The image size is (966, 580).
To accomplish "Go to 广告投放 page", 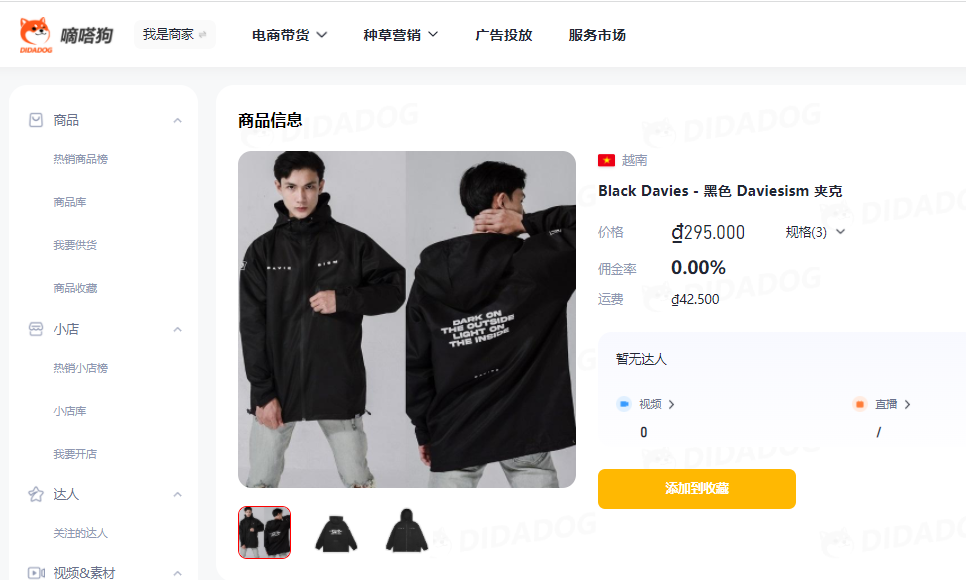I will pyautogui.click(x=503, y=35).
